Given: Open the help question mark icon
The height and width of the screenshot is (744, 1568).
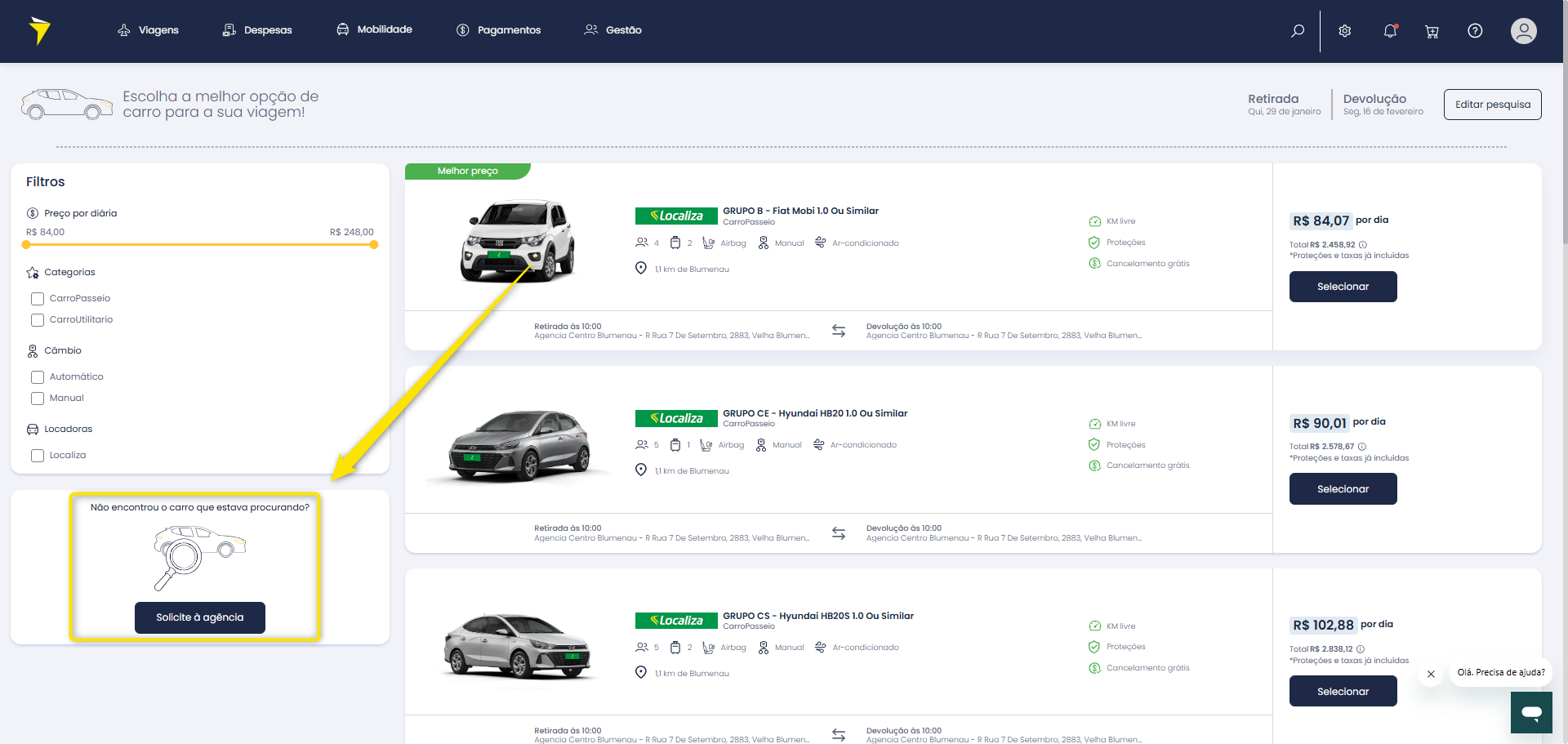Looking at the screenshot, I should point(1475,31).
